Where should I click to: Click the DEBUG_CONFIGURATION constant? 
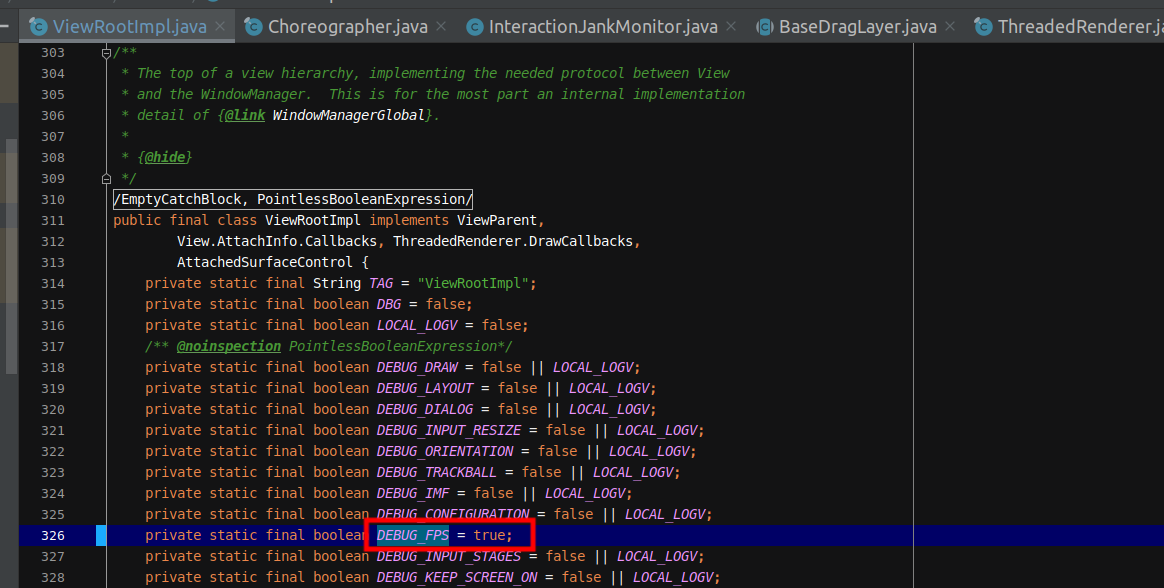pos(453,514)
